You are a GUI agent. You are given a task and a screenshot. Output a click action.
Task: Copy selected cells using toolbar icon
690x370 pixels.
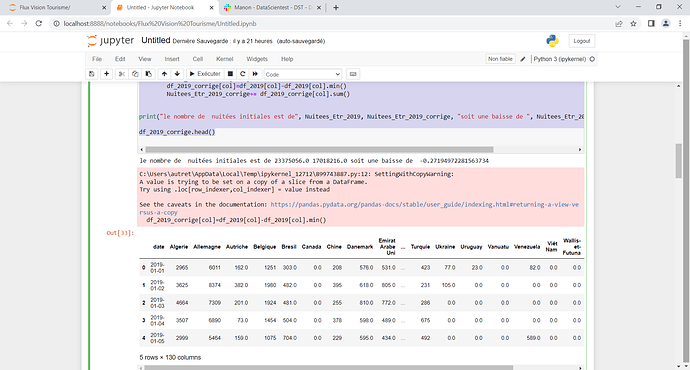click(135, 74)
